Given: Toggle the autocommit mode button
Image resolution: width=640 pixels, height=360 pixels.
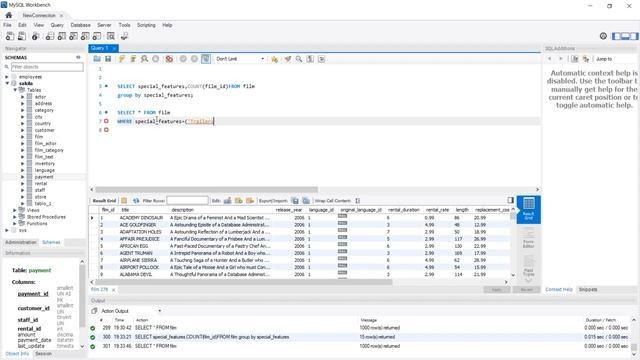Looking at the screenshot, I should (206, 59).
